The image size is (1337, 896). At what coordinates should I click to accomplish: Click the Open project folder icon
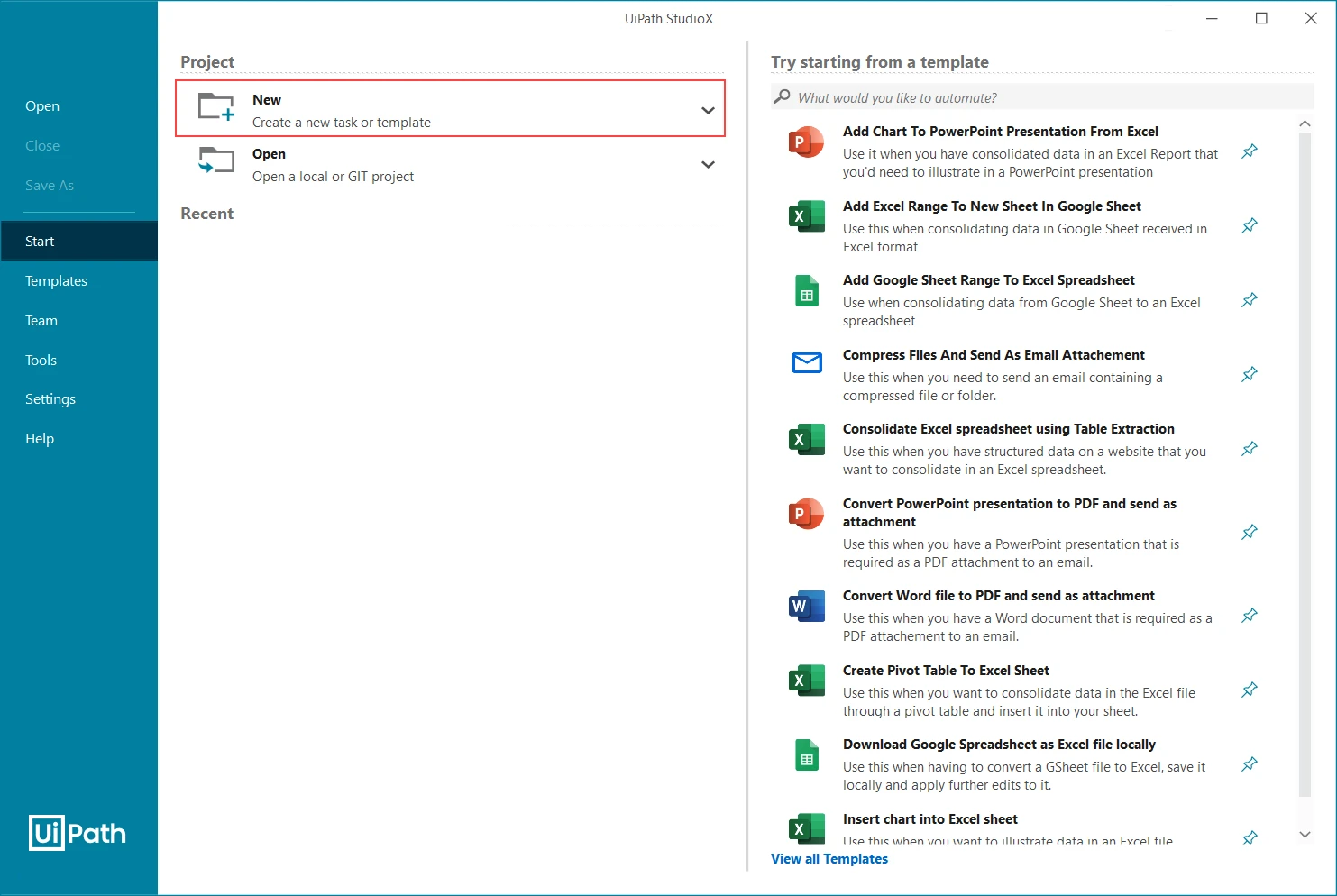216,160
